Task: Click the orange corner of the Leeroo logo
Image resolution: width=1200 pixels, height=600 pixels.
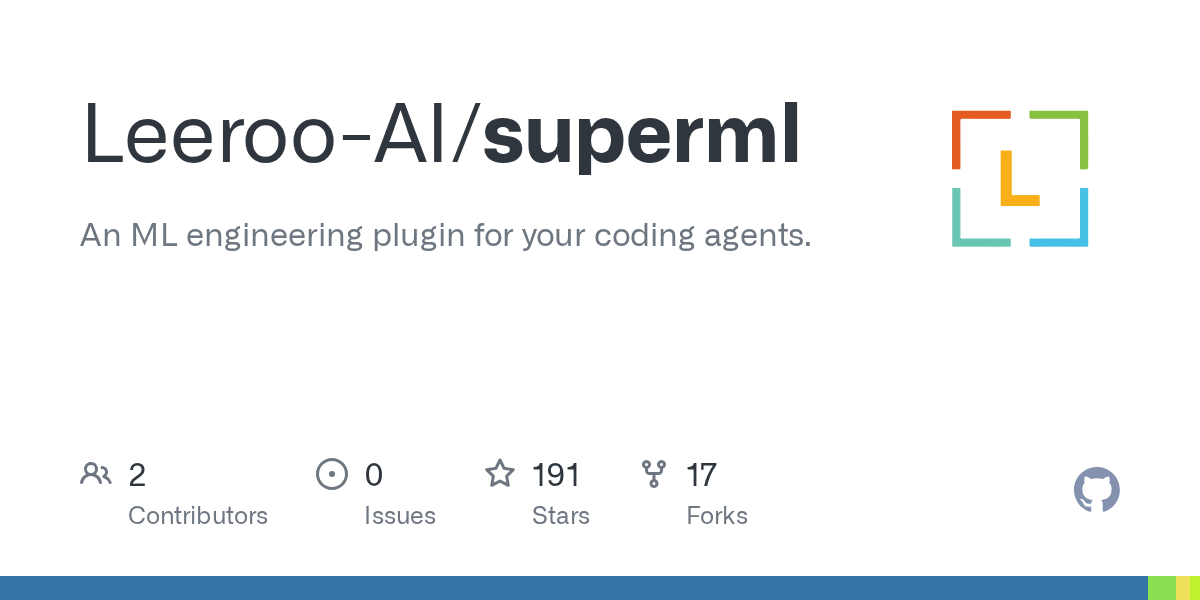Action: pyautogui.click(x=981, y=140)
